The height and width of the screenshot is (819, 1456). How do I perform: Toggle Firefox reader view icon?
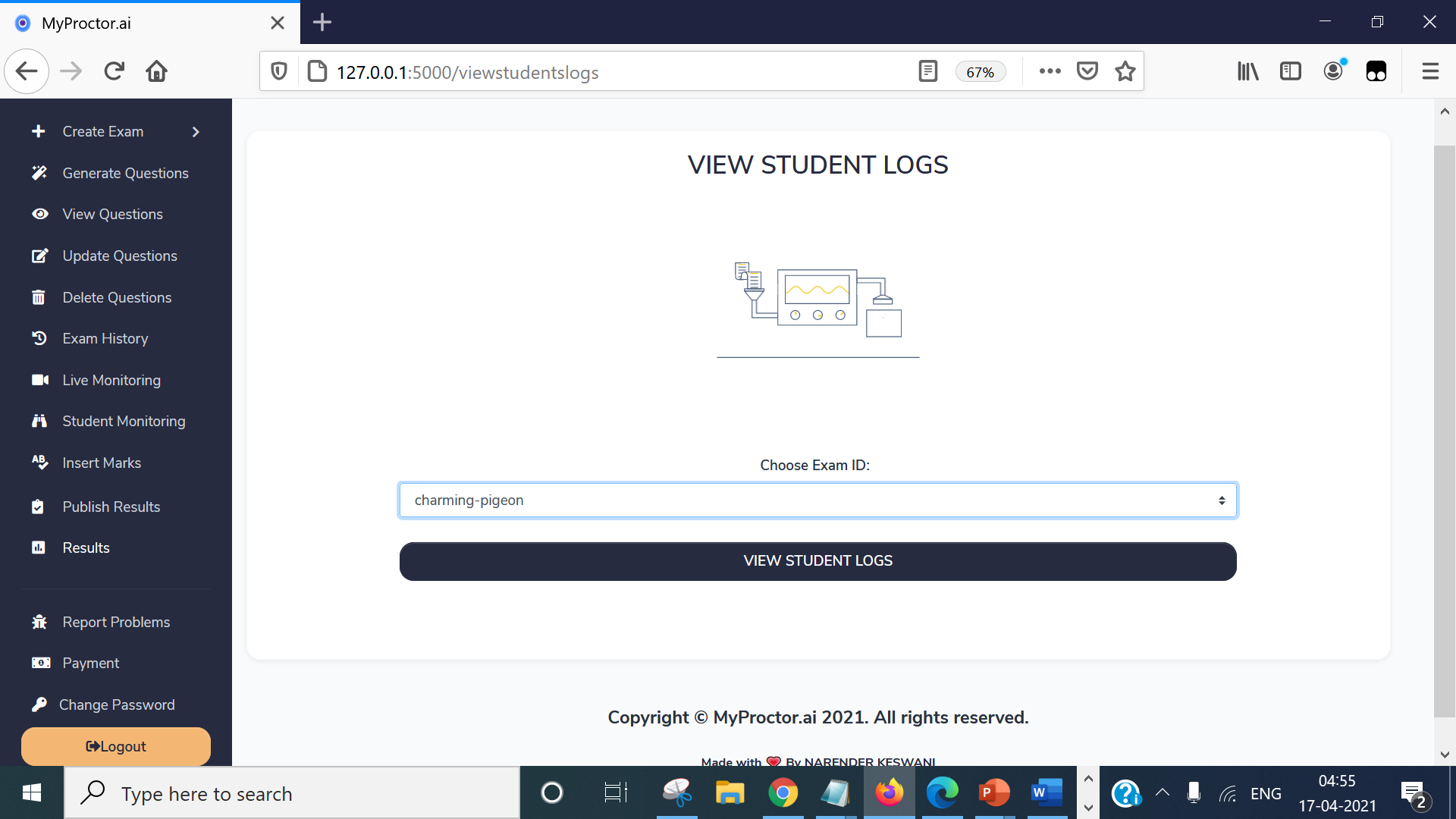(x=927, y=71)
